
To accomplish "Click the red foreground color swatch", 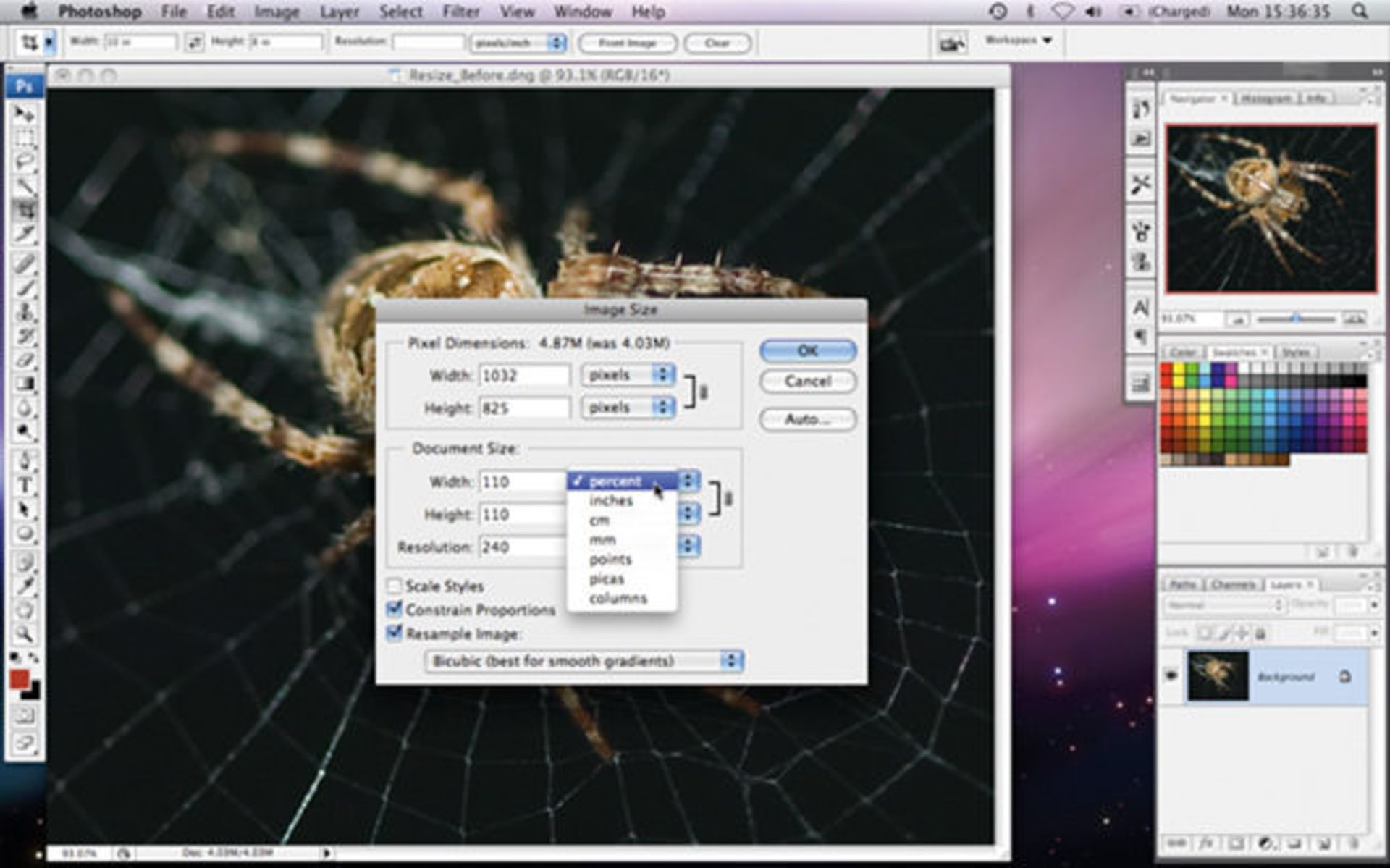I will click(20, 680).
